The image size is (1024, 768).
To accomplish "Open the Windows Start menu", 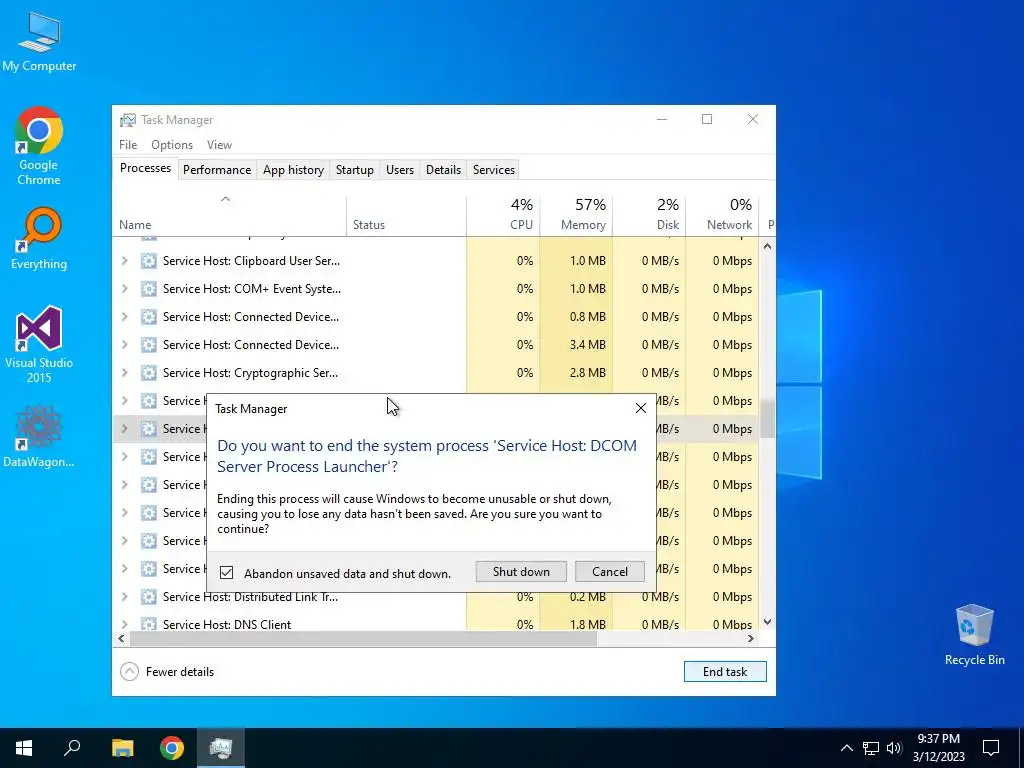I will [24, 748].
